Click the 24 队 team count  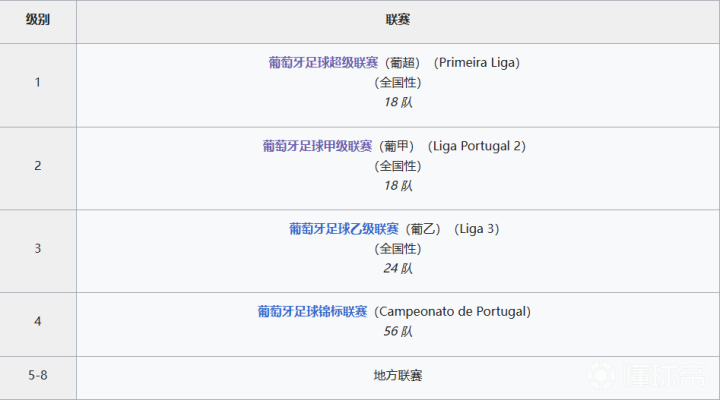tap(397, 268)
